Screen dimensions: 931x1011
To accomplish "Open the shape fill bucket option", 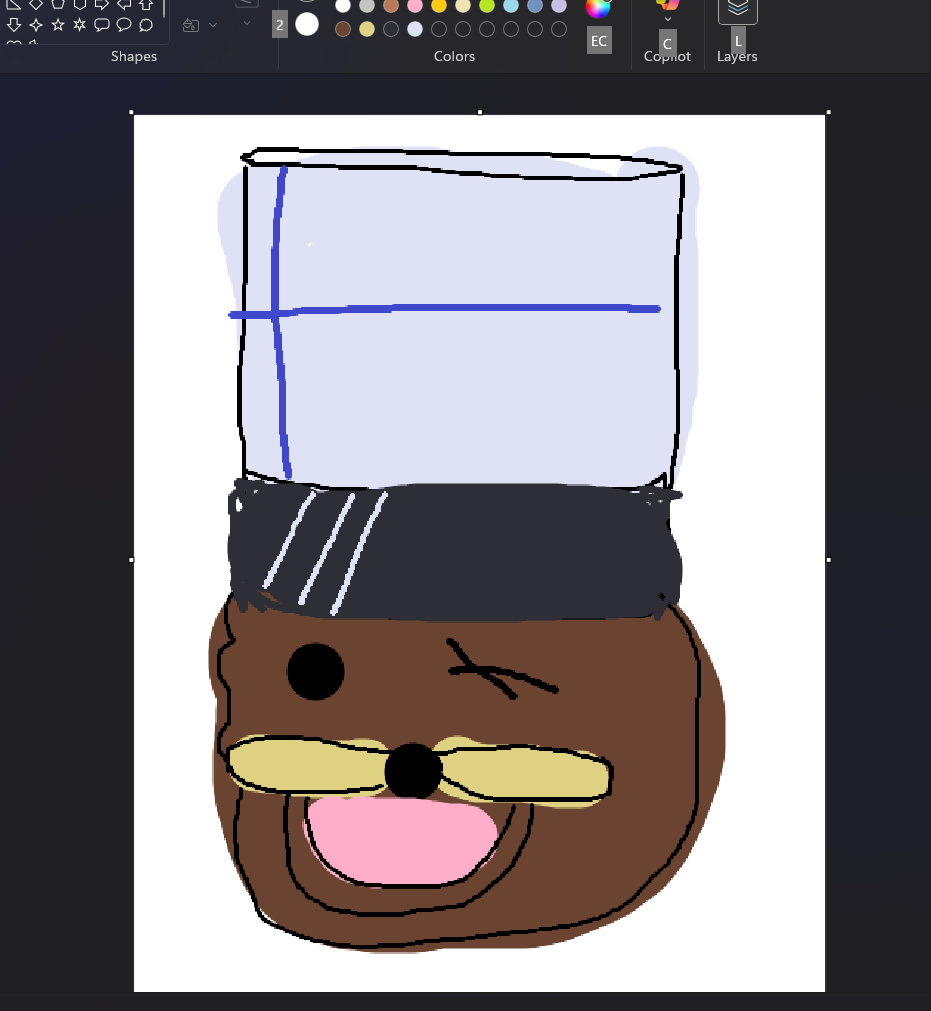I will pos(191,25).
